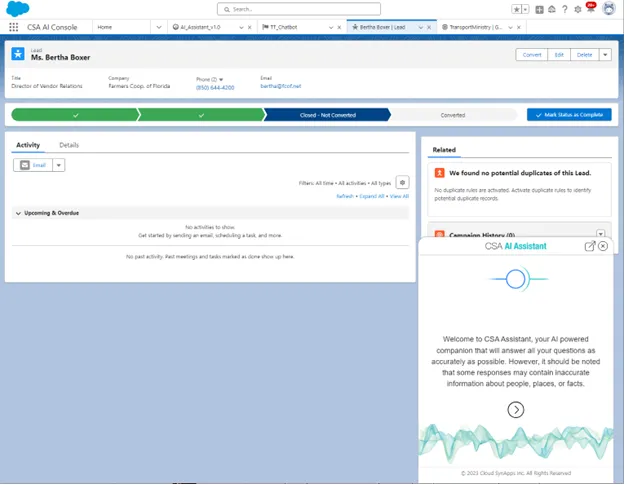This screenshot has height=485, width=627.
Task: Switch to the AI_Assistant_v1.0 tab
Action: pyautogui.click(x=202, y=27)
